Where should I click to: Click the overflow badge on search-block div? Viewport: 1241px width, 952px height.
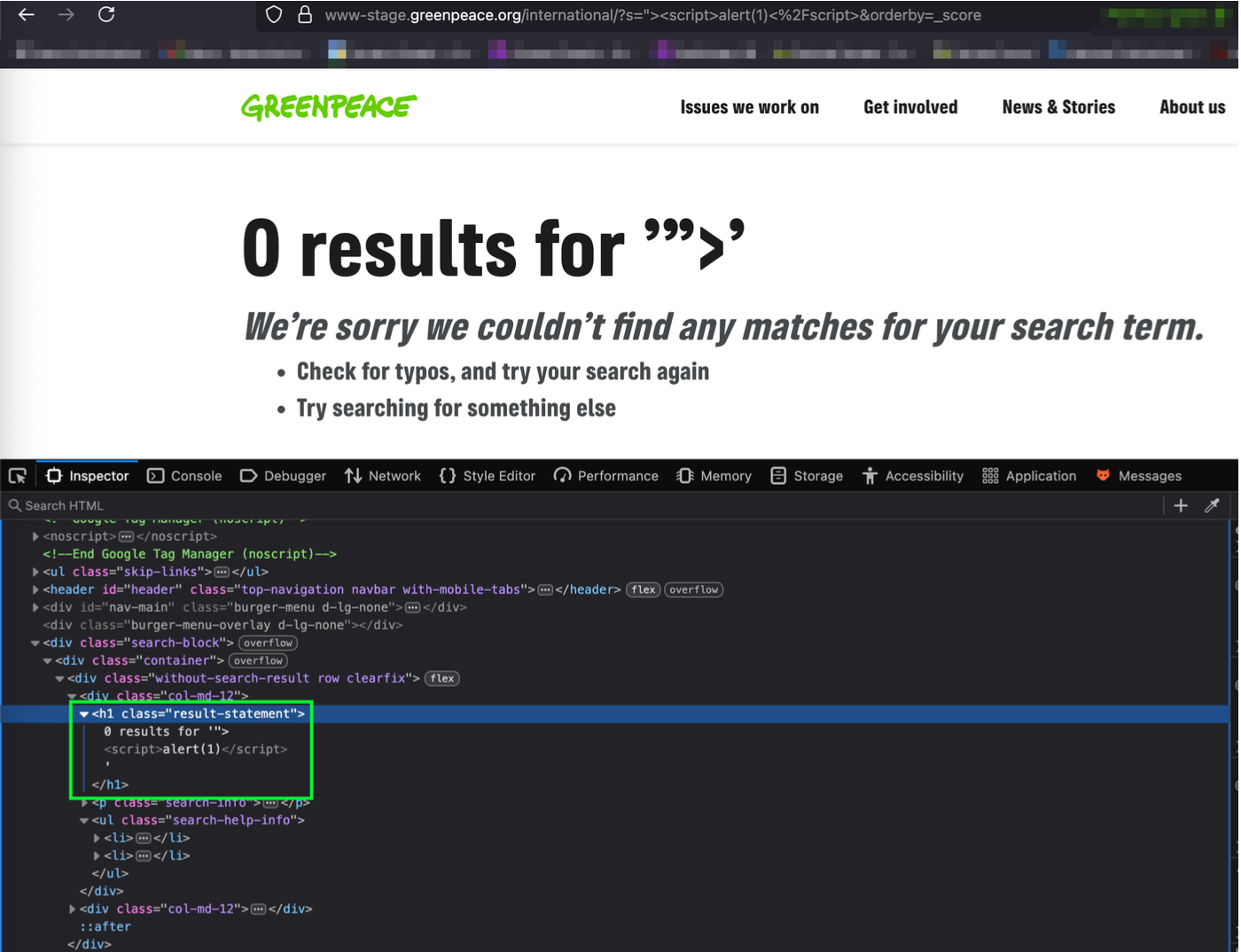click(269, 643)
